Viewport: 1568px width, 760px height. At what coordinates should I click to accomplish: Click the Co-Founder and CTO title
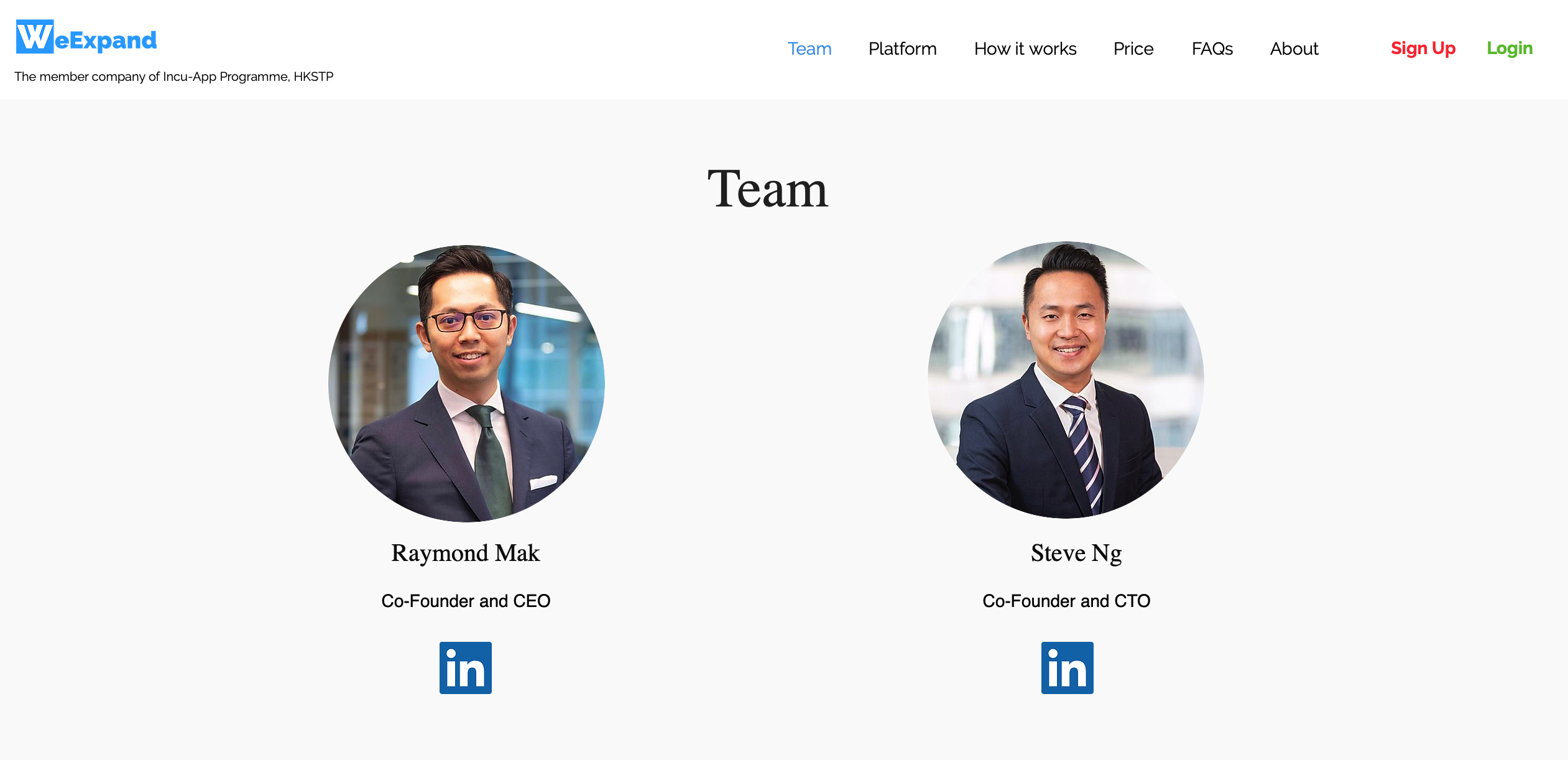(1066, 601)
